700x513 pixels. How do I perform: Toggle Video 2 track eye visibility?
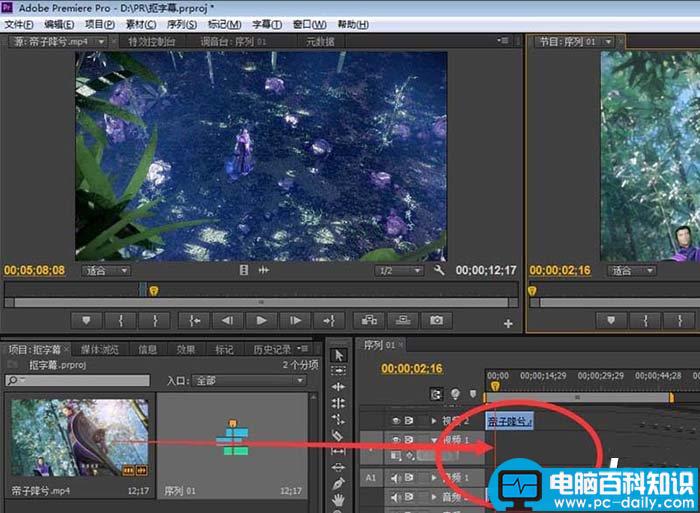396,421
